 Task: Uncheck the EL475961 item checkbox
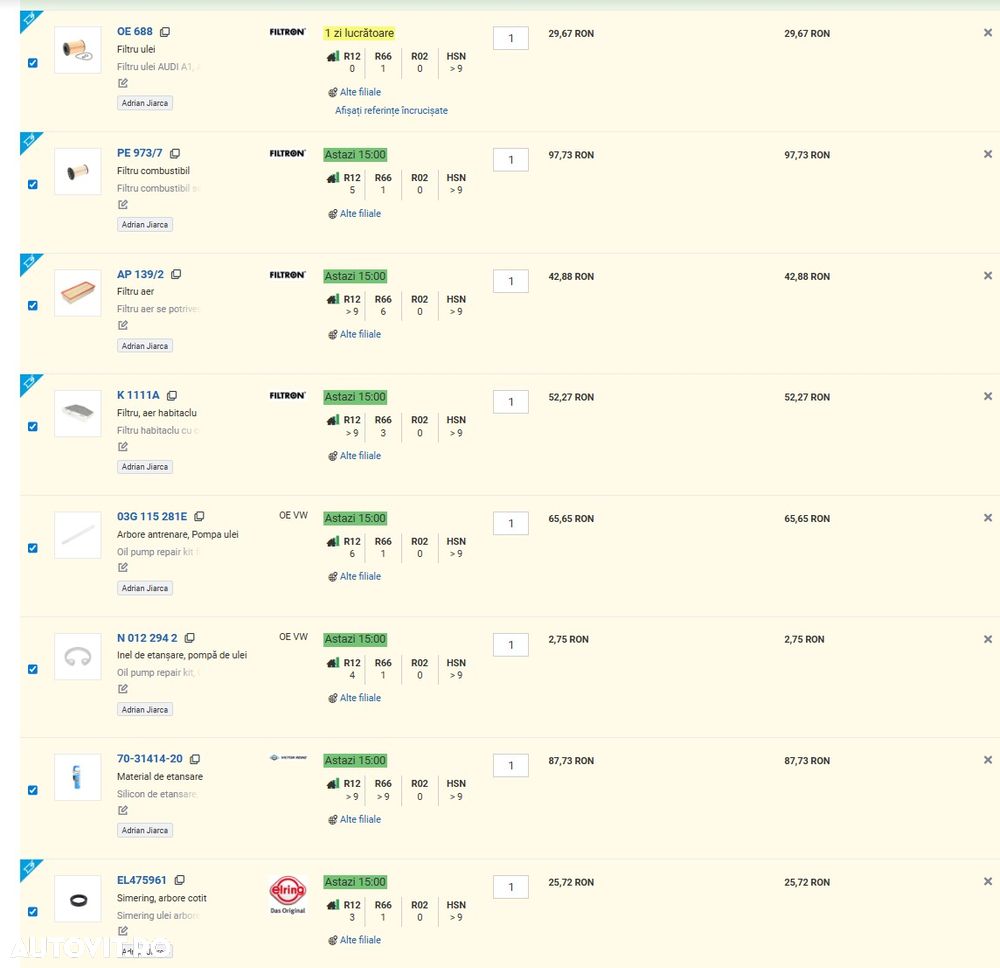33,911
